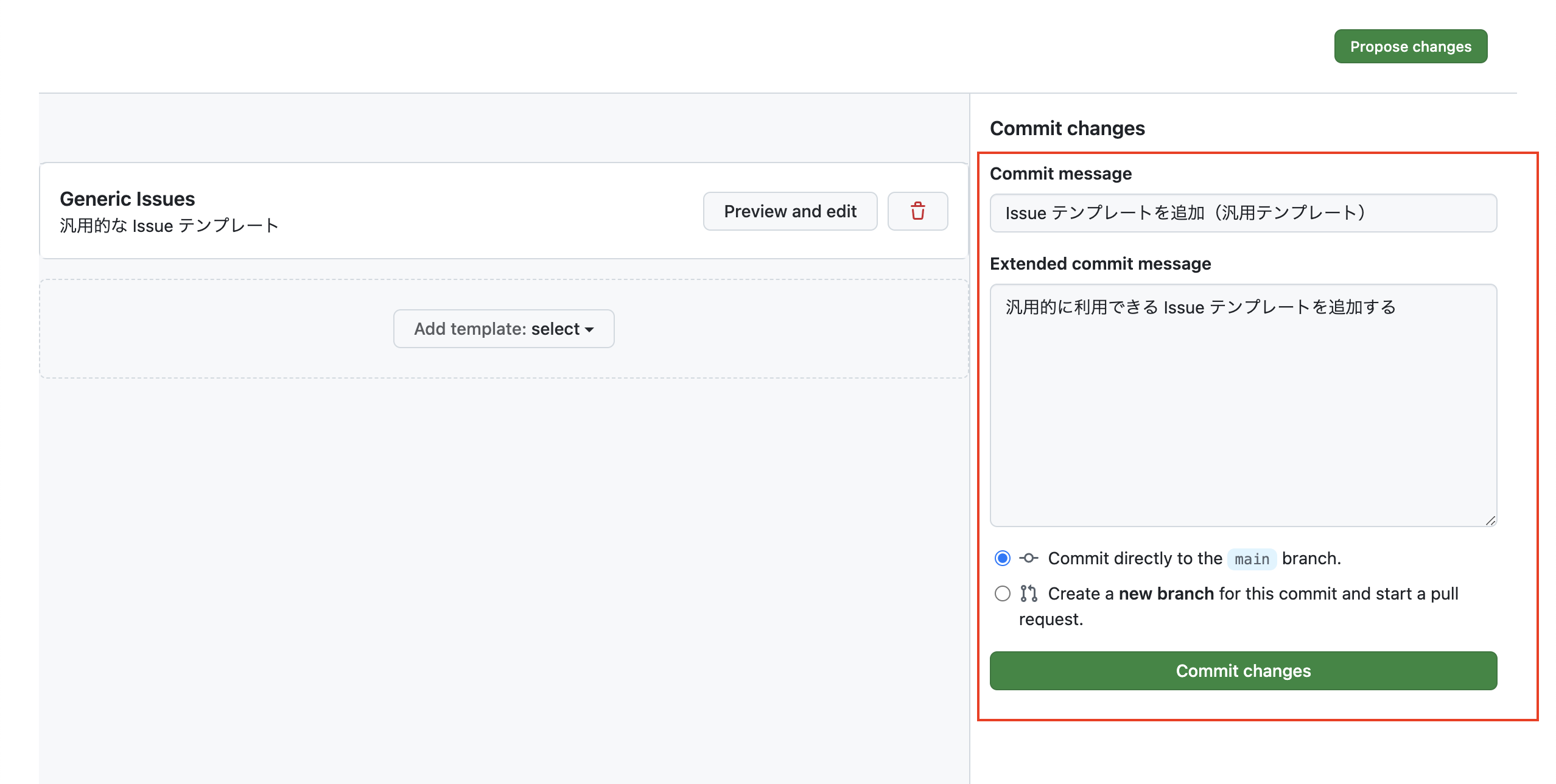This screenshot has height=784, width=1556.
Task: Click the red trash can next to Preview and edit
Action: click(917, 211)
